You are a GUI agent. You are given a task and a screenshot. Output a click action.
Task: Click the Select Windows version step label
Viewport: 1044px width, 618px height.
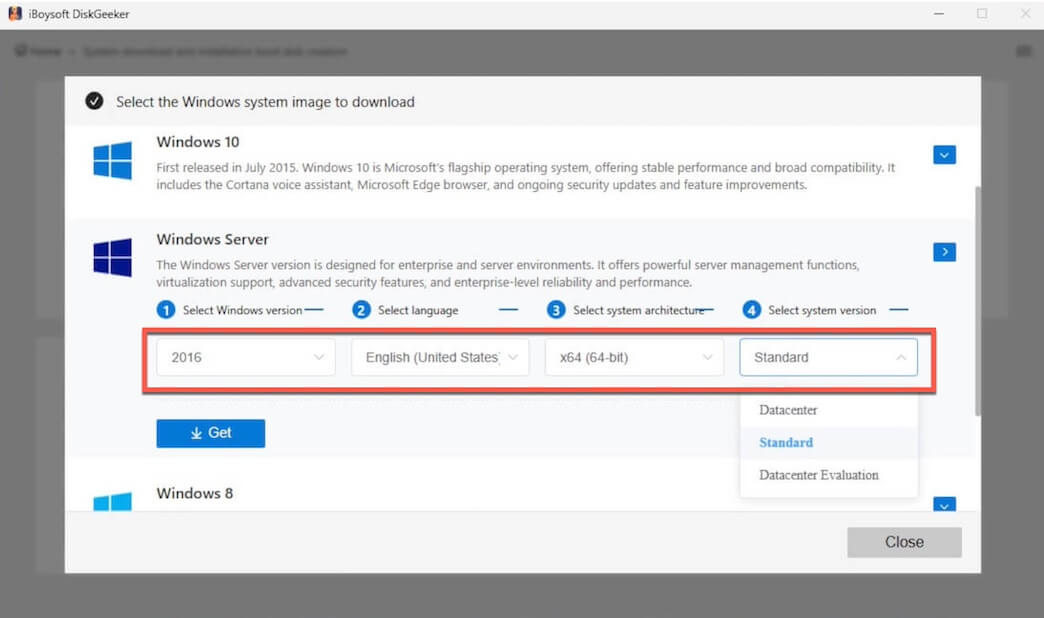[x=242, y=310]
